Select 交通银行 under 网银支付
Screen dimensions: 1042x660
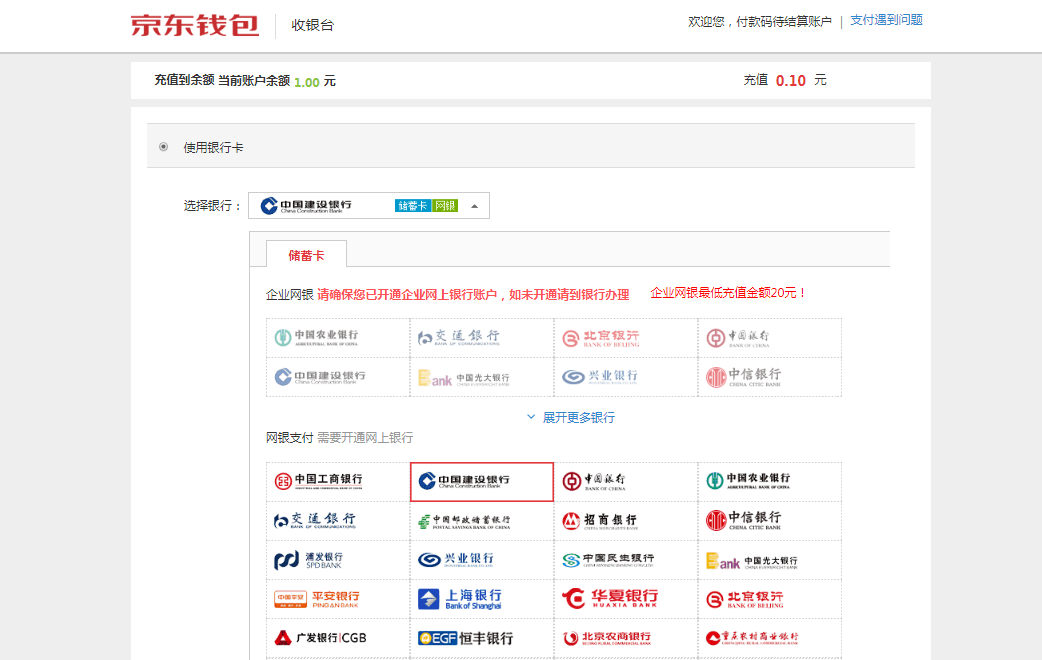pyautogui.click(x=338, y=520)
